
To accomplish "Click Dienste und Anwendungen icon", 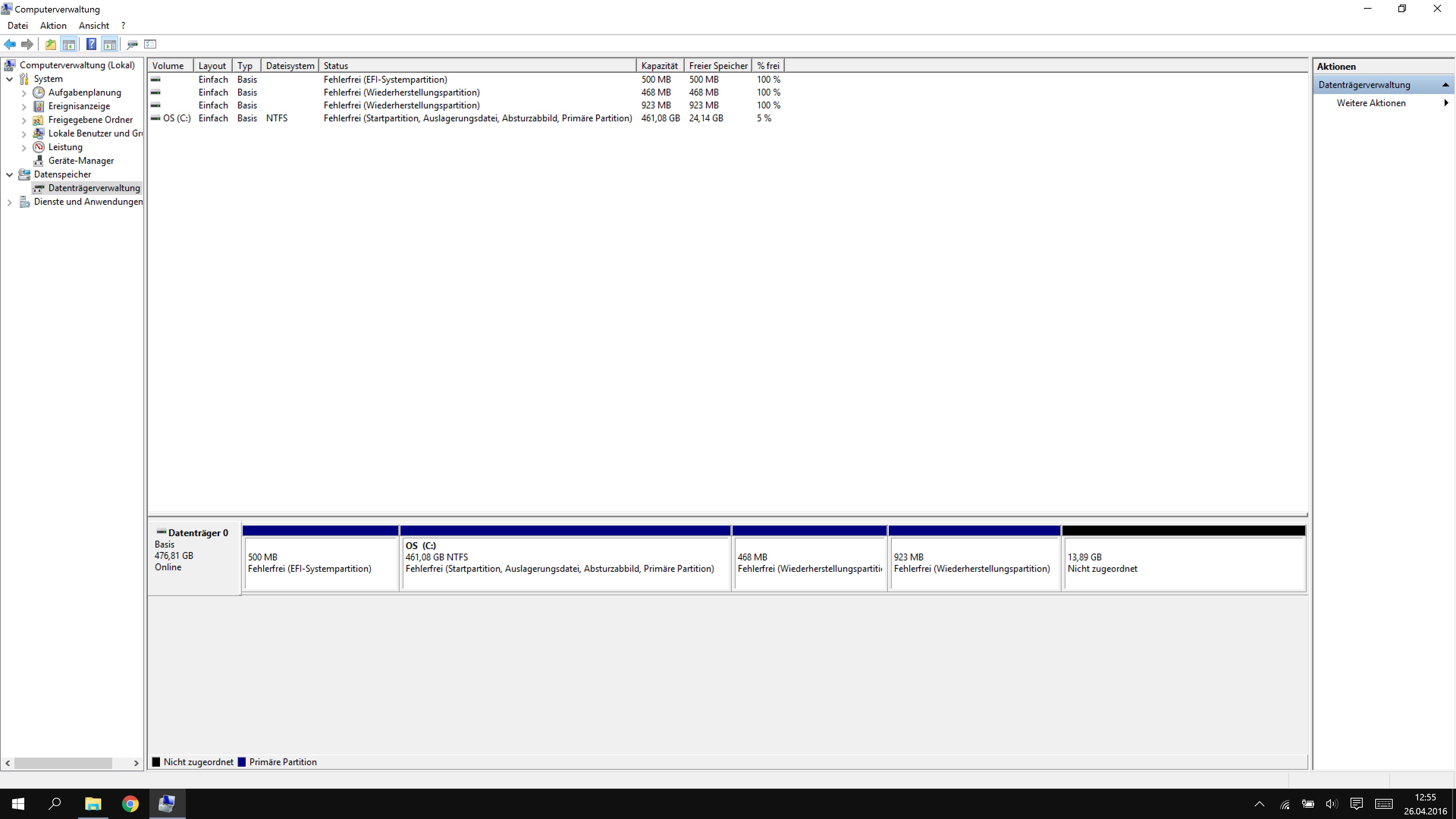I will pos(24,202).
